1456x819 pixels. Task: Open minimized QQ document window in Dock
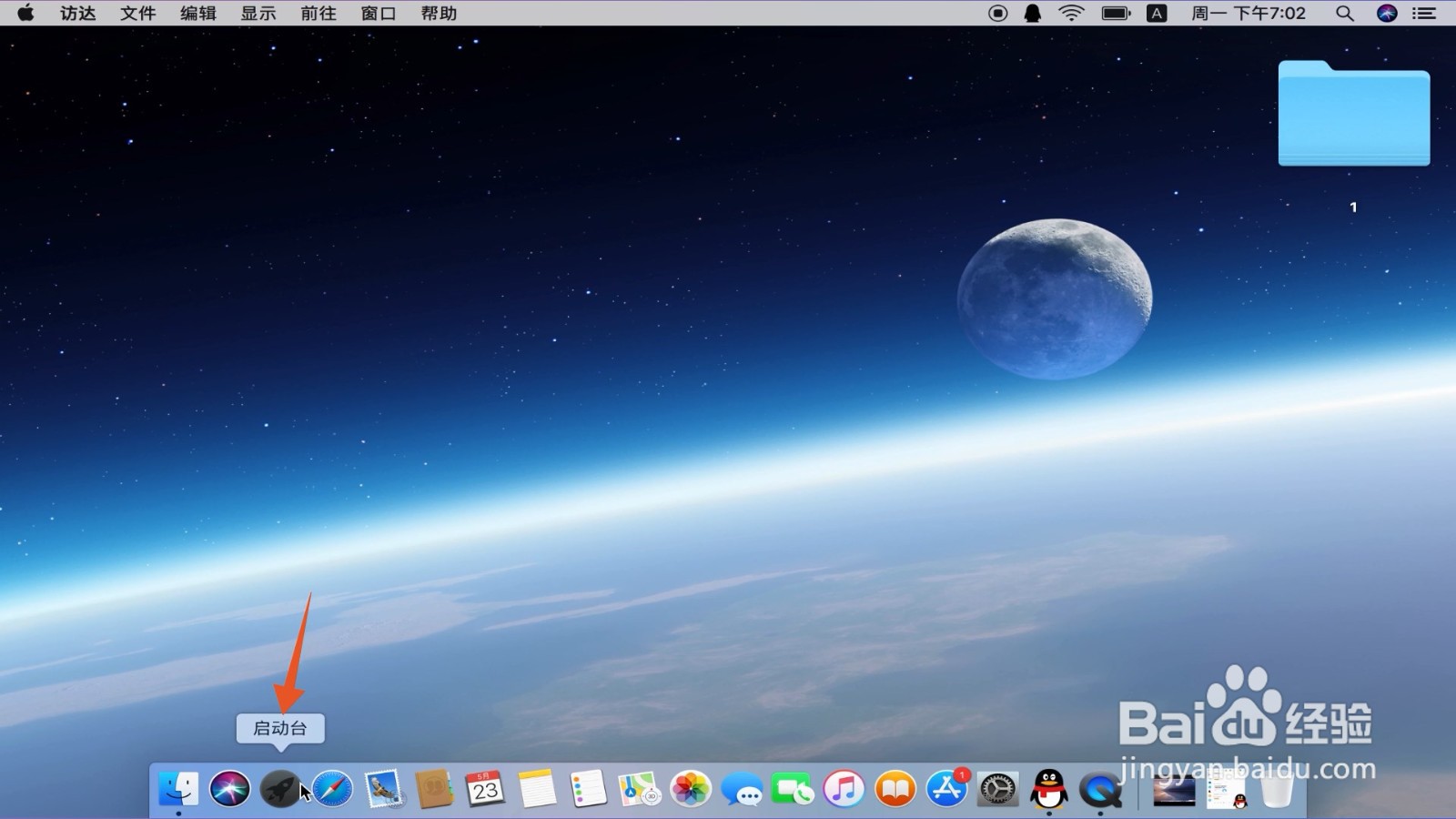[1226, 790]
